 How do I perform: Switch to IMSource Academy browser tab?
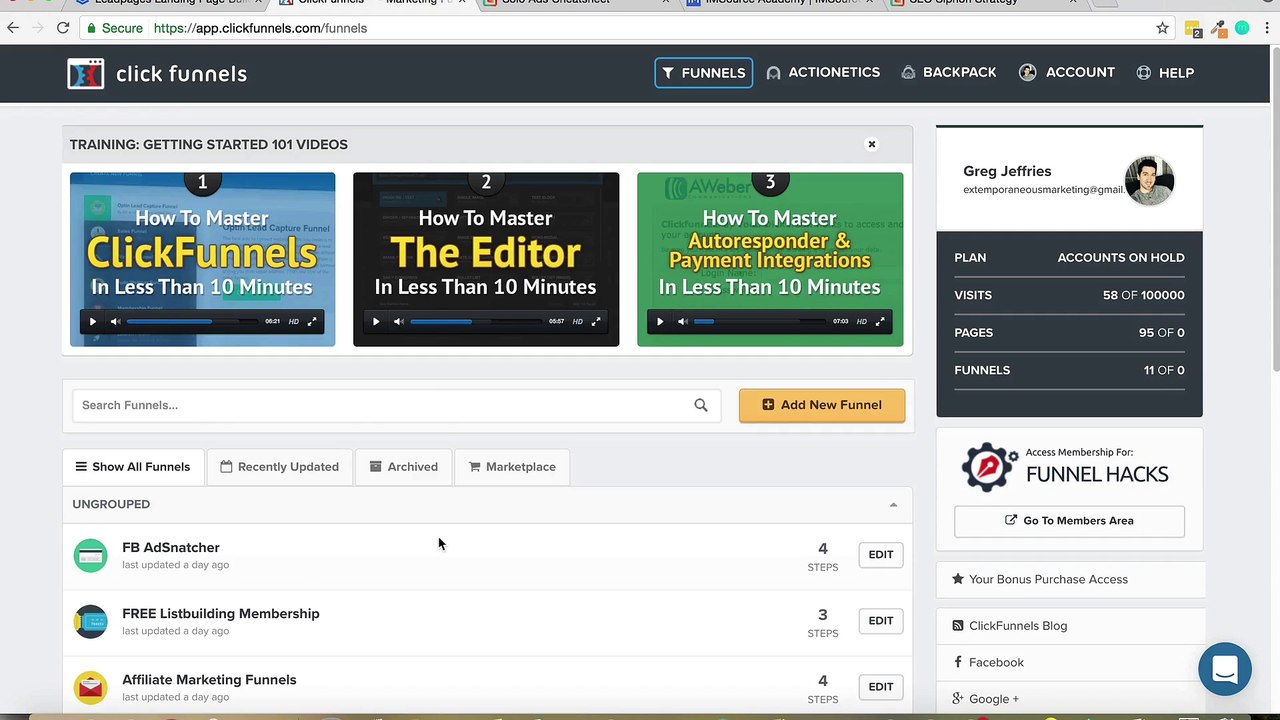tap(779, 2)
